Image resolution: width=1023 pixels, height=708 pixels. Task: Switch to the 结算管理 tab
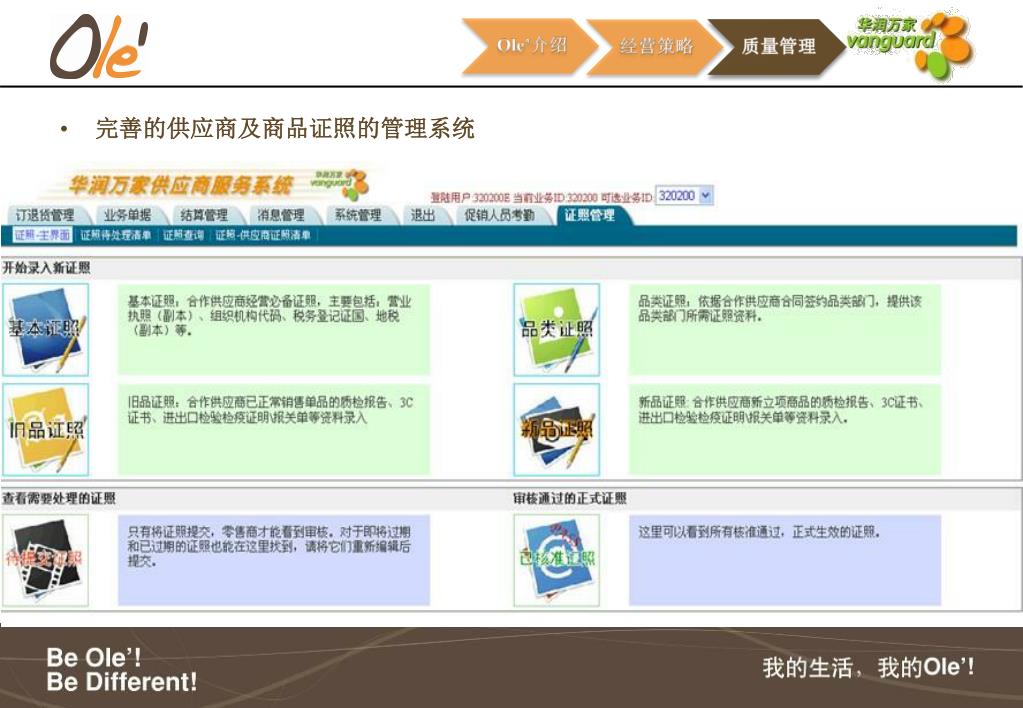tap(204, 215)
